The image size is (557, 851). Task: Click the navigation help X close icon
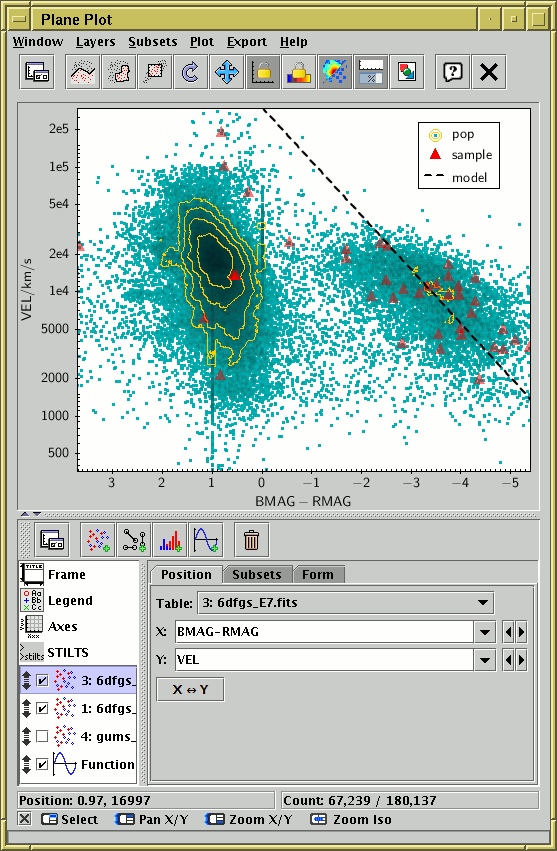point(24,818)
